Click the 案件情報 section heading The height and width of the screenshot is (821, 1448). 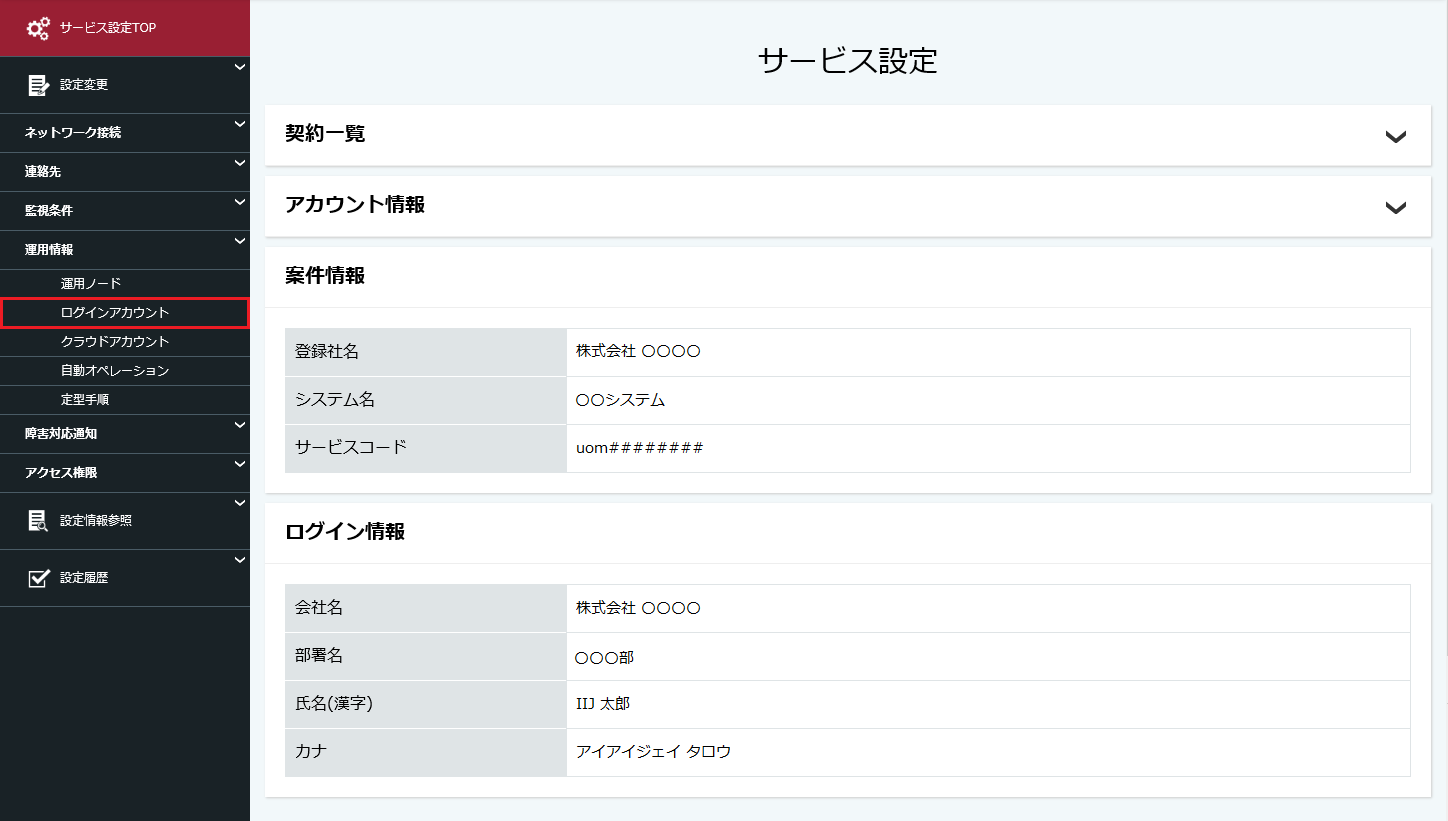(x=325, y=276)
